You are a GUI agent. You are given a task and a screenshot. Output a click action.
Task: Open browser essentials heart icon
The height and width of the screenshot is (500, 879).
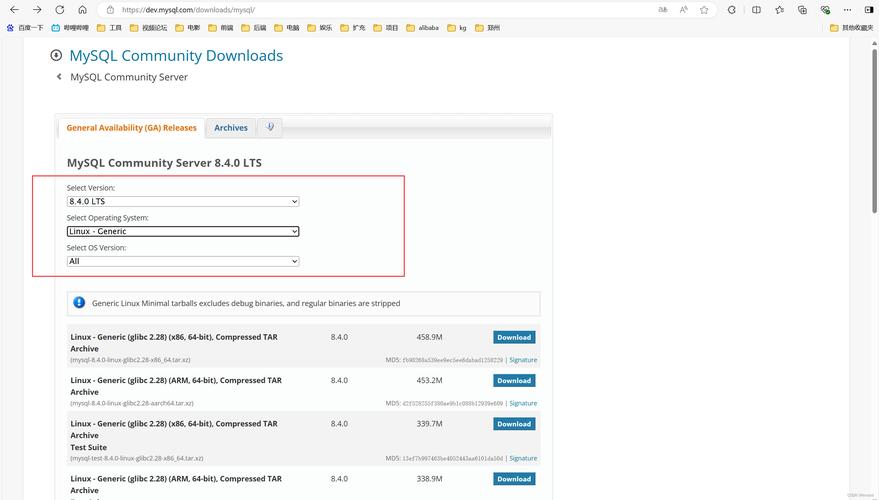(825, 10)
